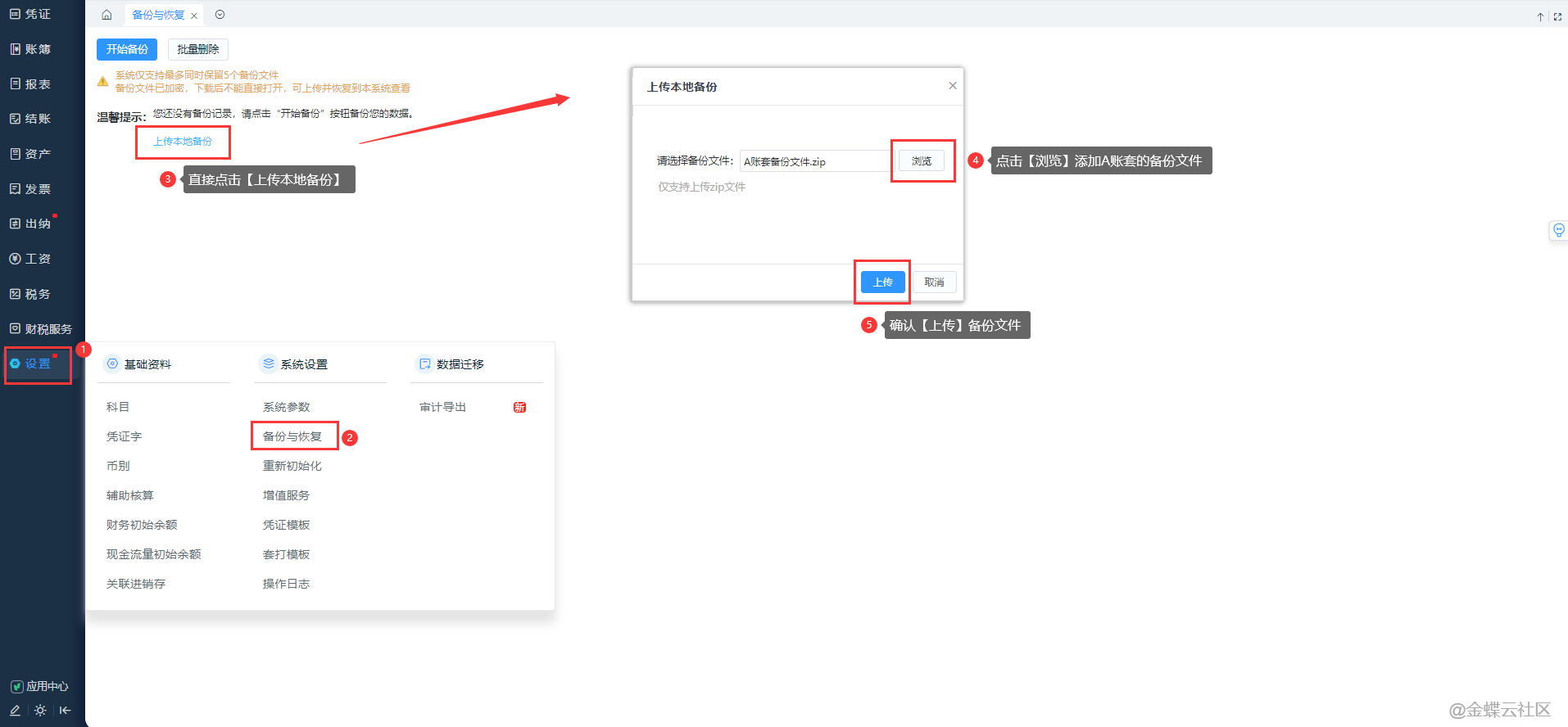
Task: Open 结账 in the left sidebar
Action: (x=30, y=119)
